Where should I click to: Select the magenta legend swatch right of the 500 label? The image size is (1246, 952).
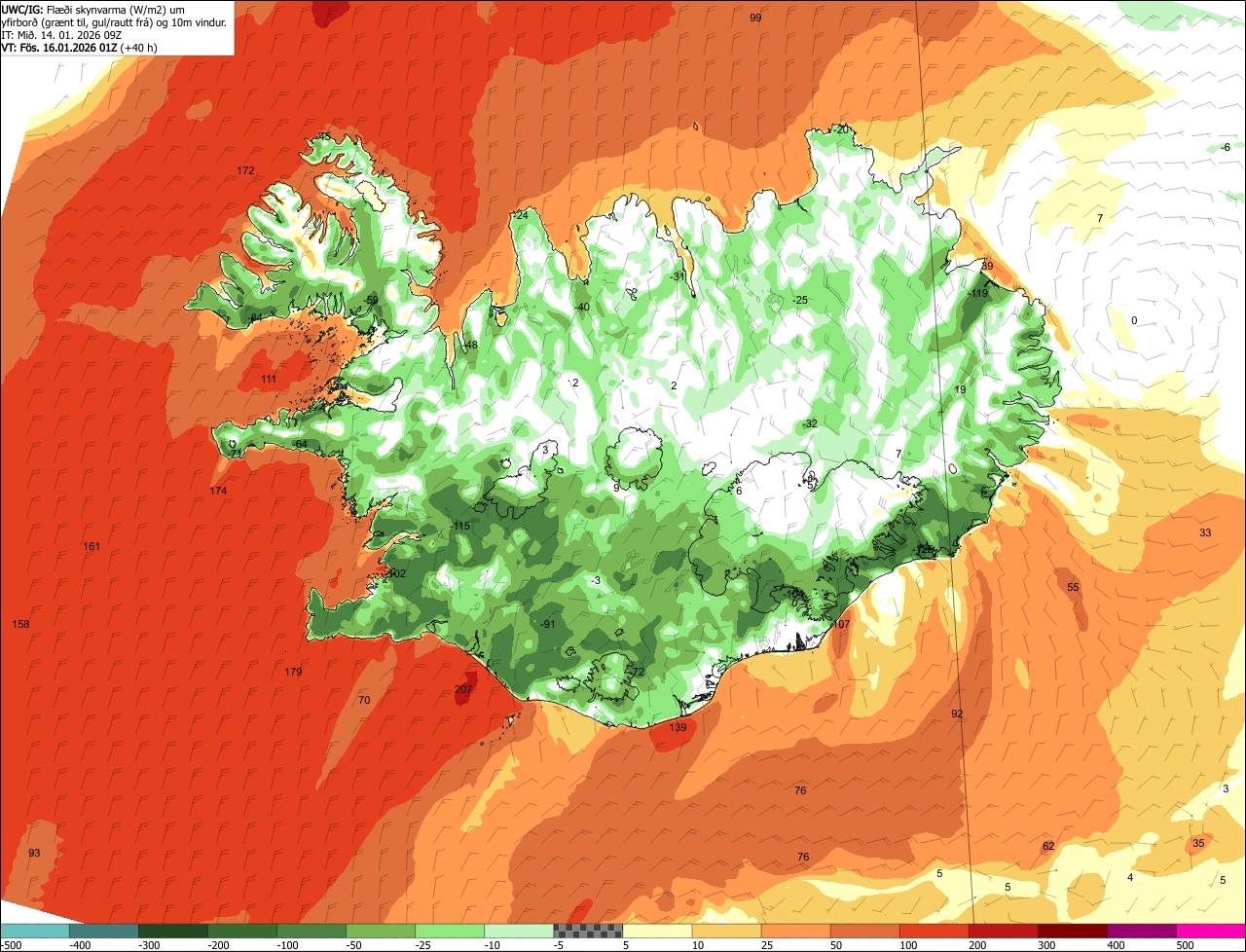[x=1211, y=931]
